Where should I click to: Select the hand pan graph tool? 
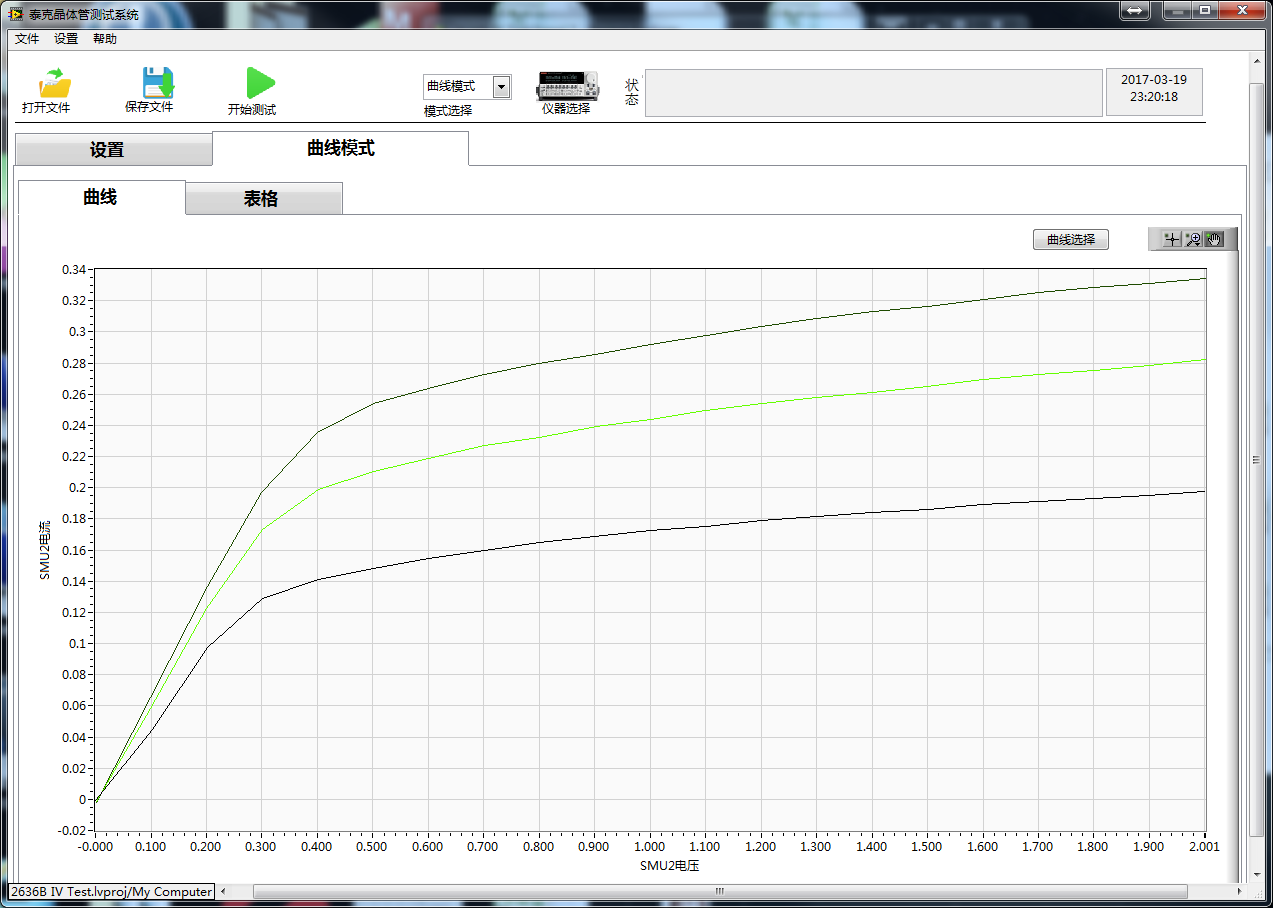click(1214, 239)
